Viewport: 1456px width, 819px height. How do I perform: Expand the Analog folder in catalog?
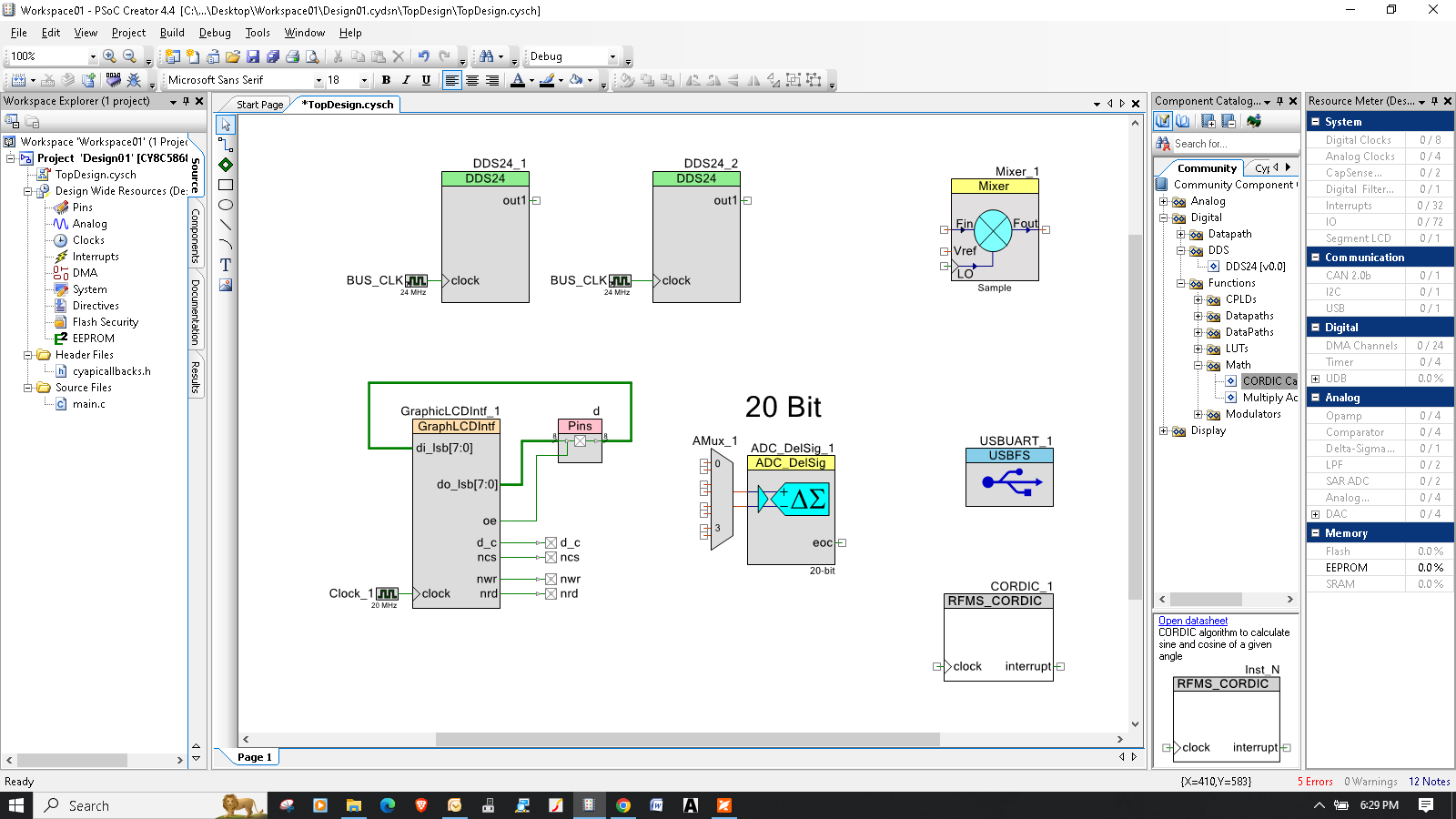tap(1163, 201)
